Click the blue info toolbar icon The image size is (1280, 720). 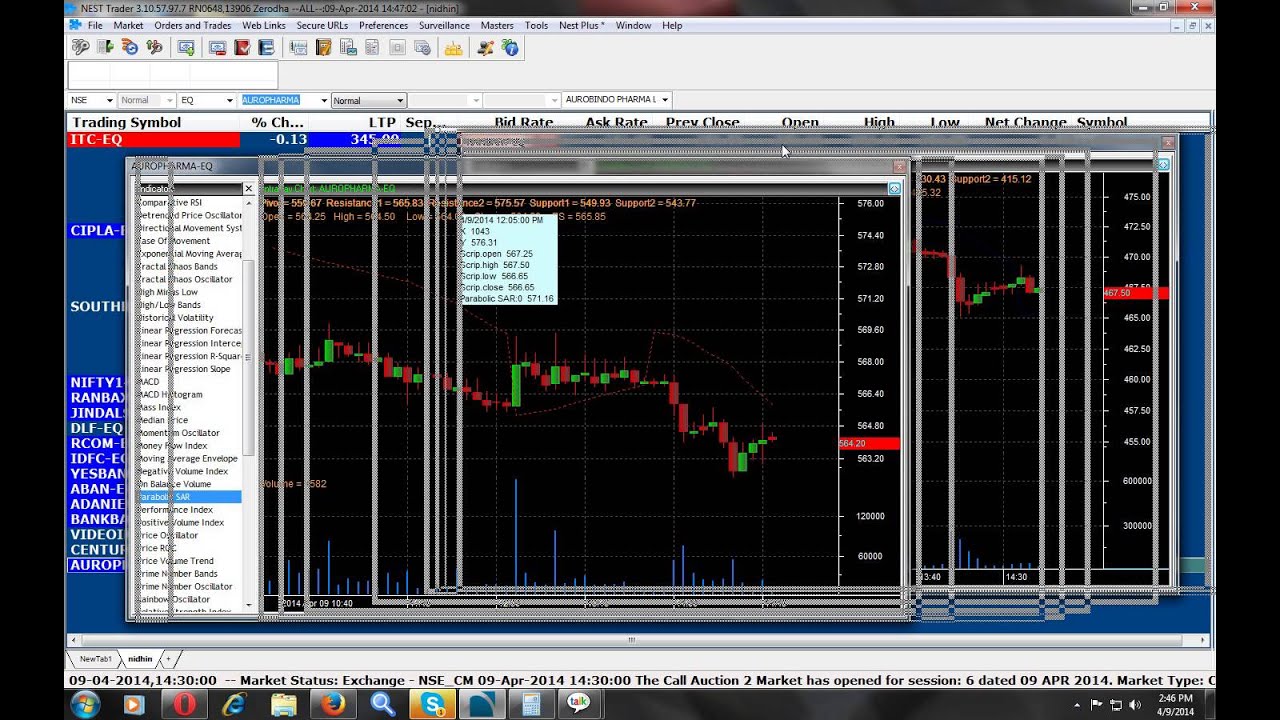pyautogui.click(x=510, y=47)
